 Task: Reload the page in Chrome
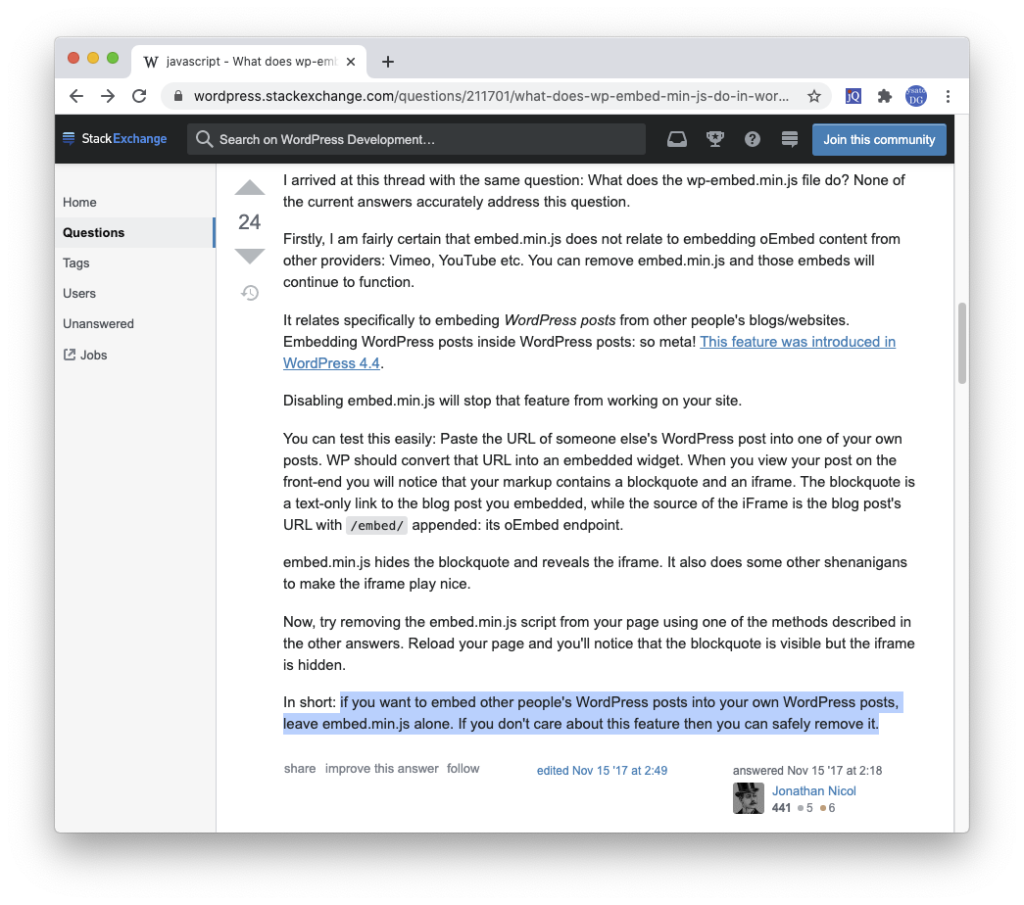coord(139,97)
